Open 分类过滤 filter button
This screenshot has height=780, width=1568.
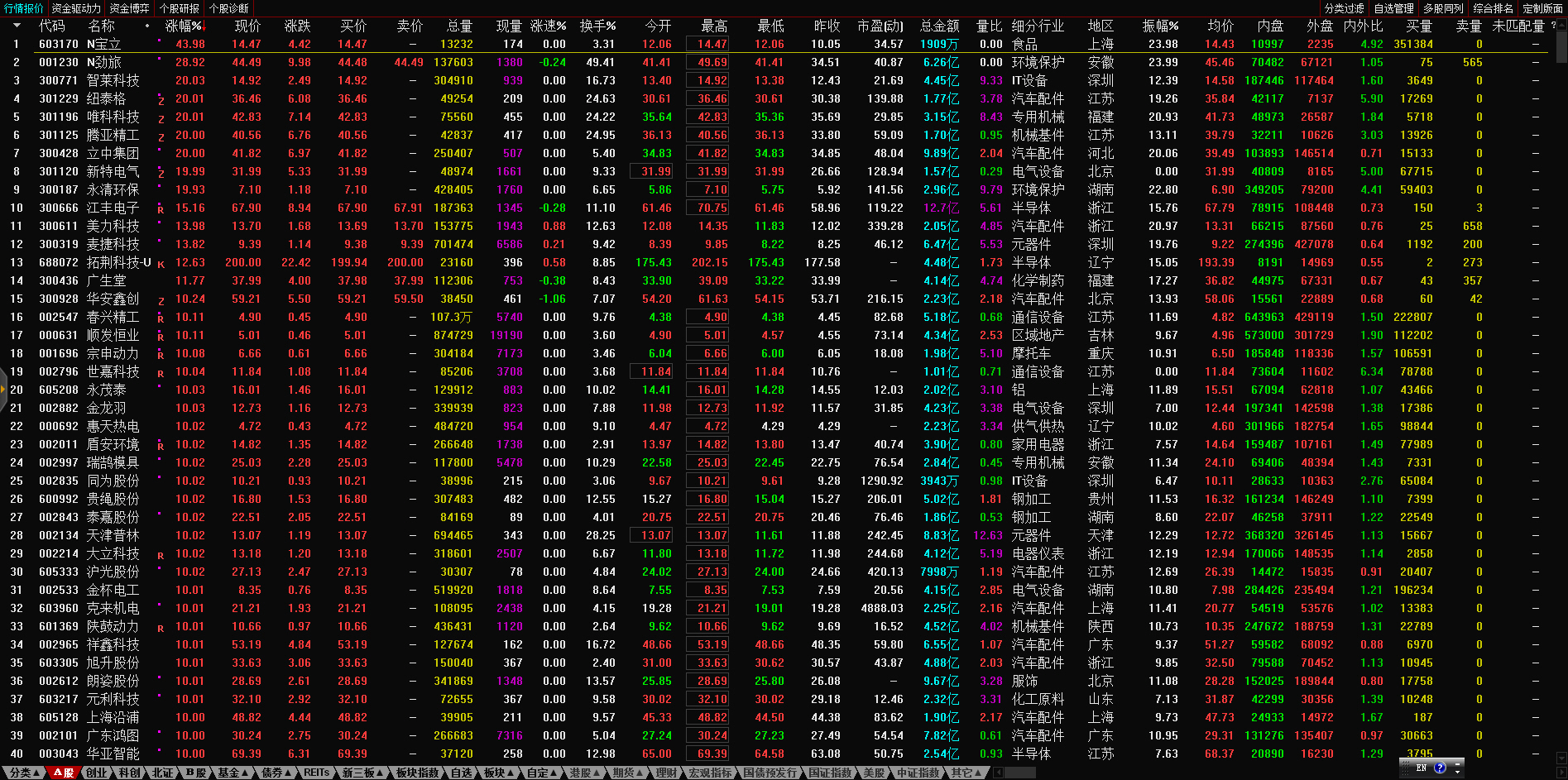[1344, 8]
